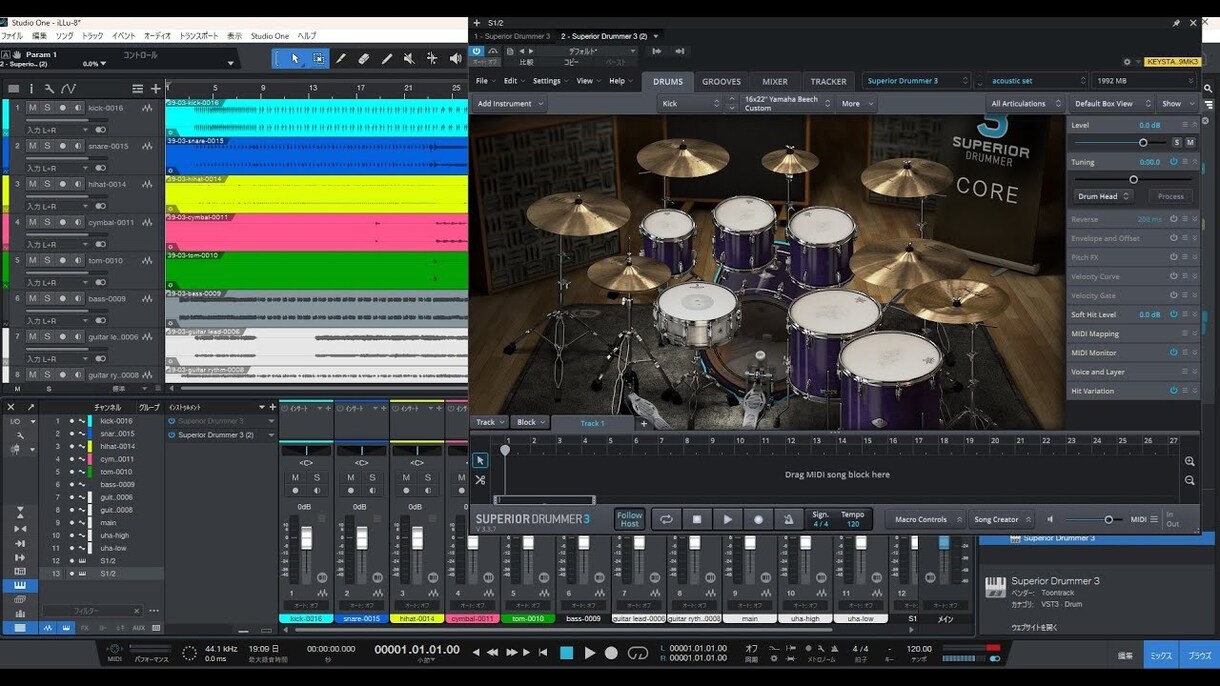Open the Show options button

(x=1176, y=104)
